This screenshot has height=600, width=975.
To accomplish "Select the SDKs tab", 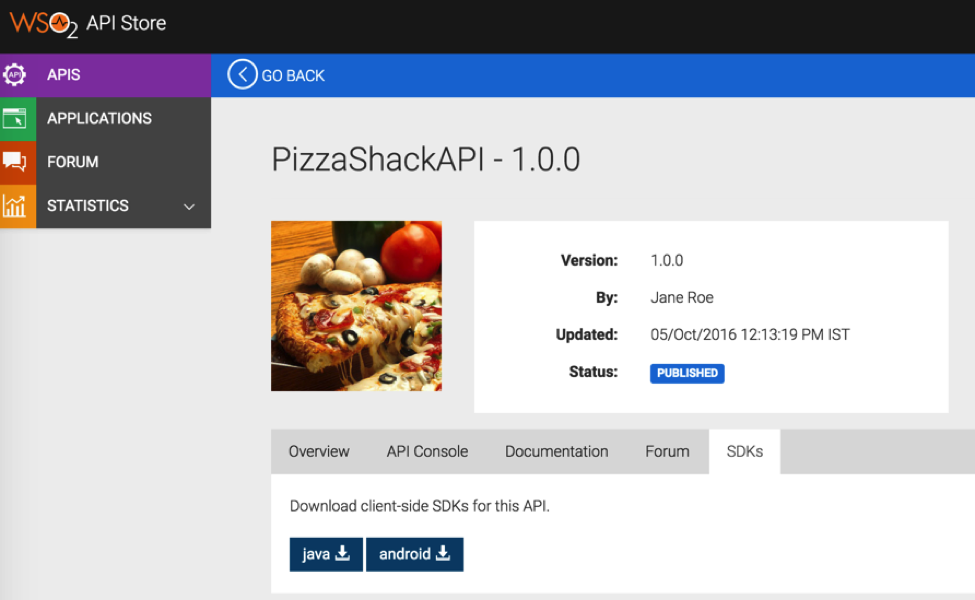I will 744,452.
